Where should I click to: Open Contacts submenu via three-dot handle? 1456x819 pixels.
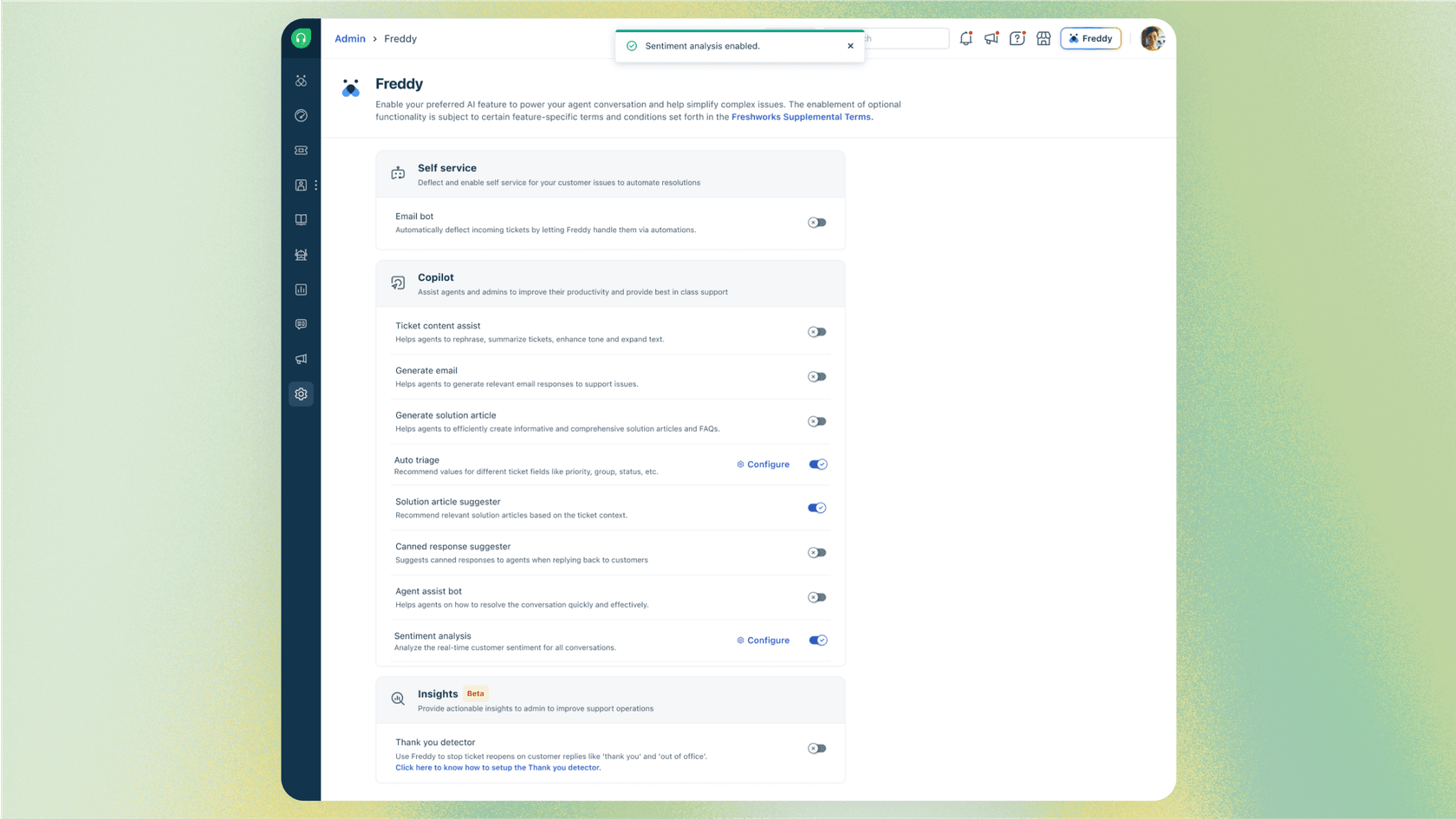(x=316, y=185)
